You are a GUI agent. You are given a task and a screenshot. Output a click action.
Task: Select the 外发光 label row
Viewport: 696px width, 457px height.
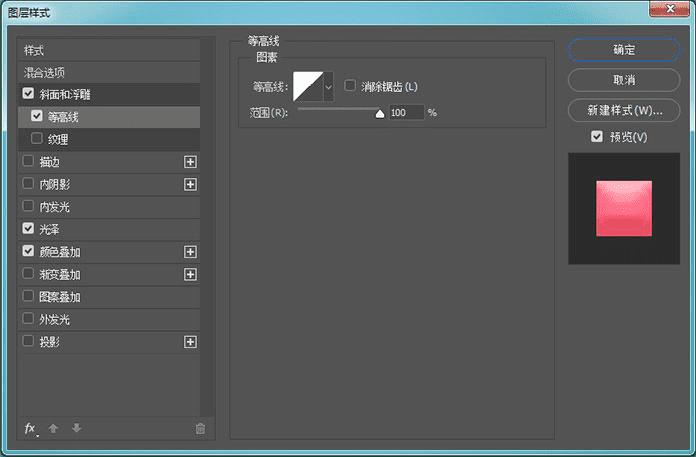coord(109,319)
